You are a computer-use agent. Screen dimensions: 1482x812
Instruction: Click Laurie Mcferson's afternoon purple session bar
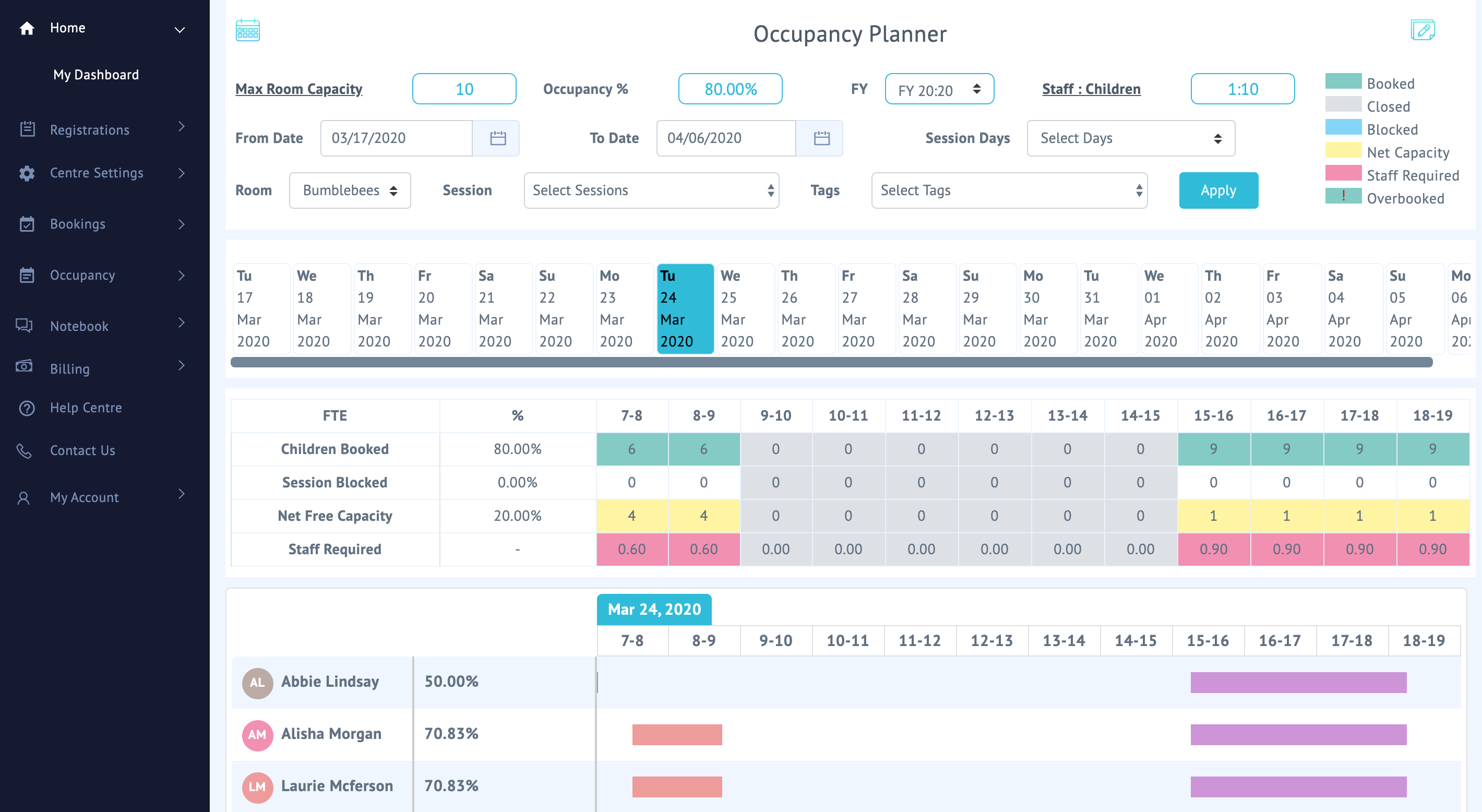[x=1298, y=787]
